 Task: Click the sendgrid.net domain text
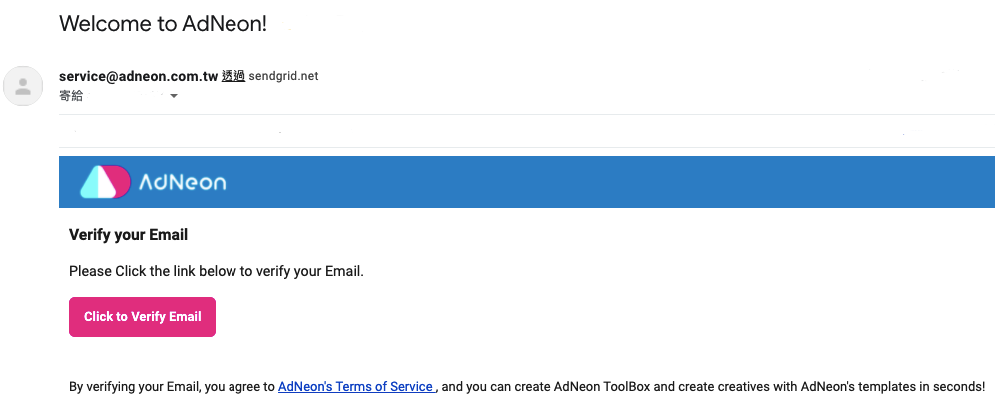click(x=283, y=76)
